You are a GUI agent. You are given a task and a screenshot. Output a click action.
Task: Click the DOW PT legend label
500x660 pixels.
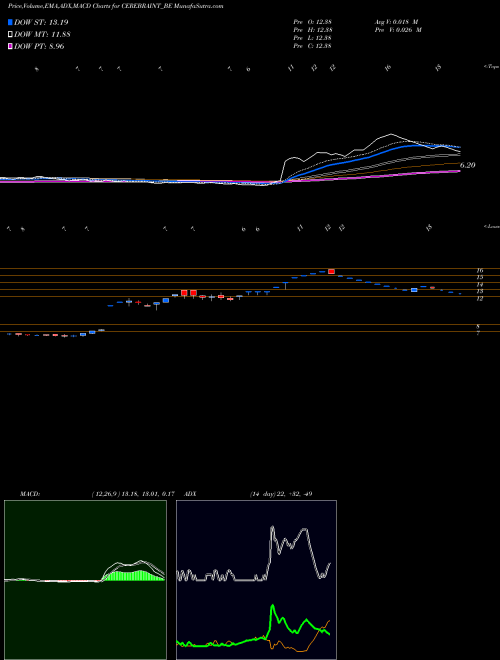click(39, 47)
